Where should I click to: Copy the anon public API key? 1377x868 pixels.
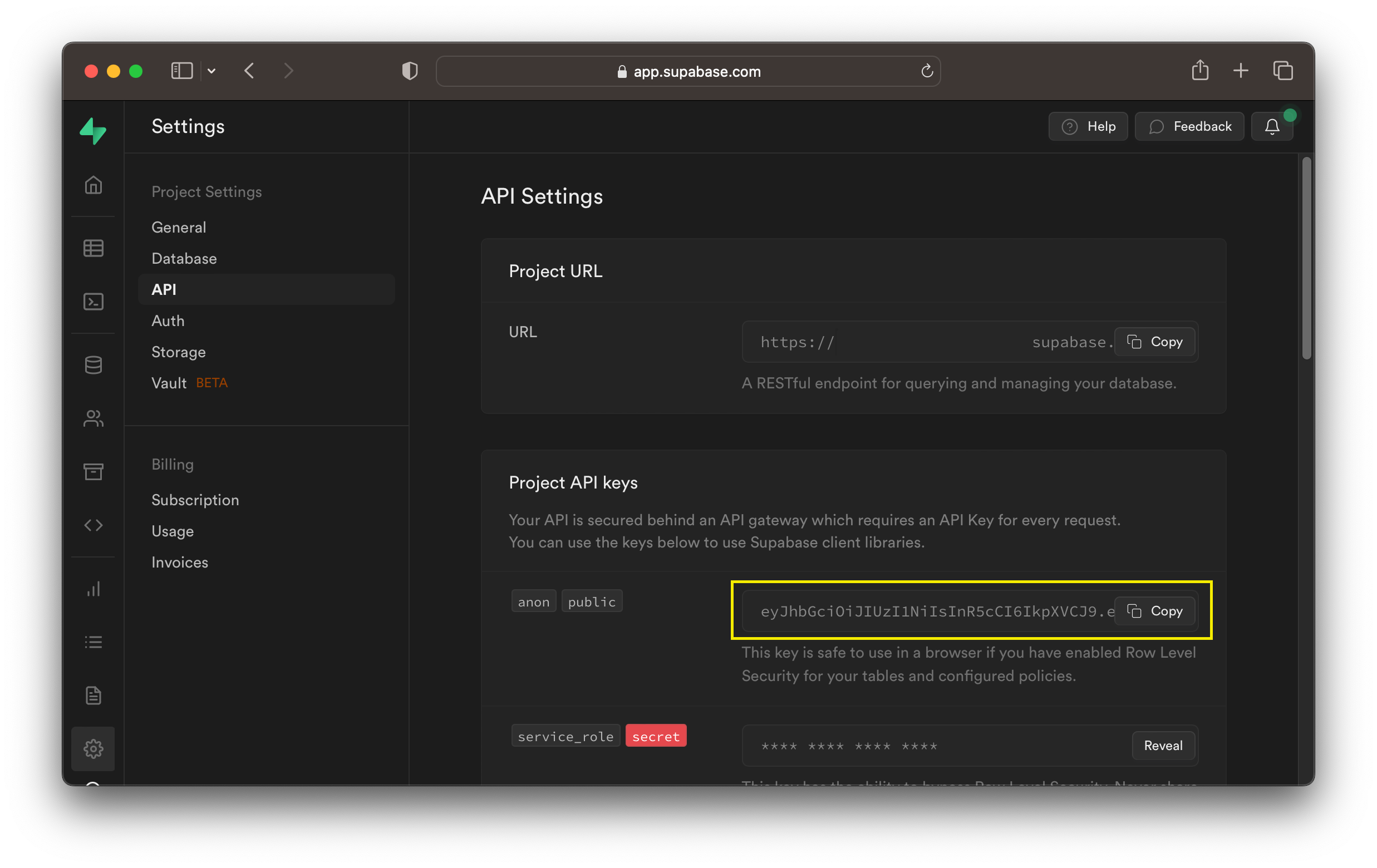pyautogui.click(x=1154, y=611)
